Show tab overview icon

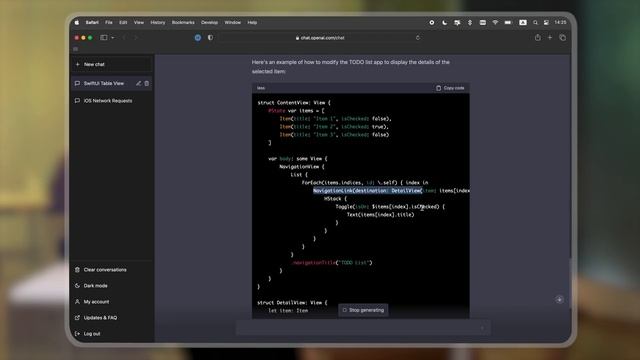[x=562, y=38]
